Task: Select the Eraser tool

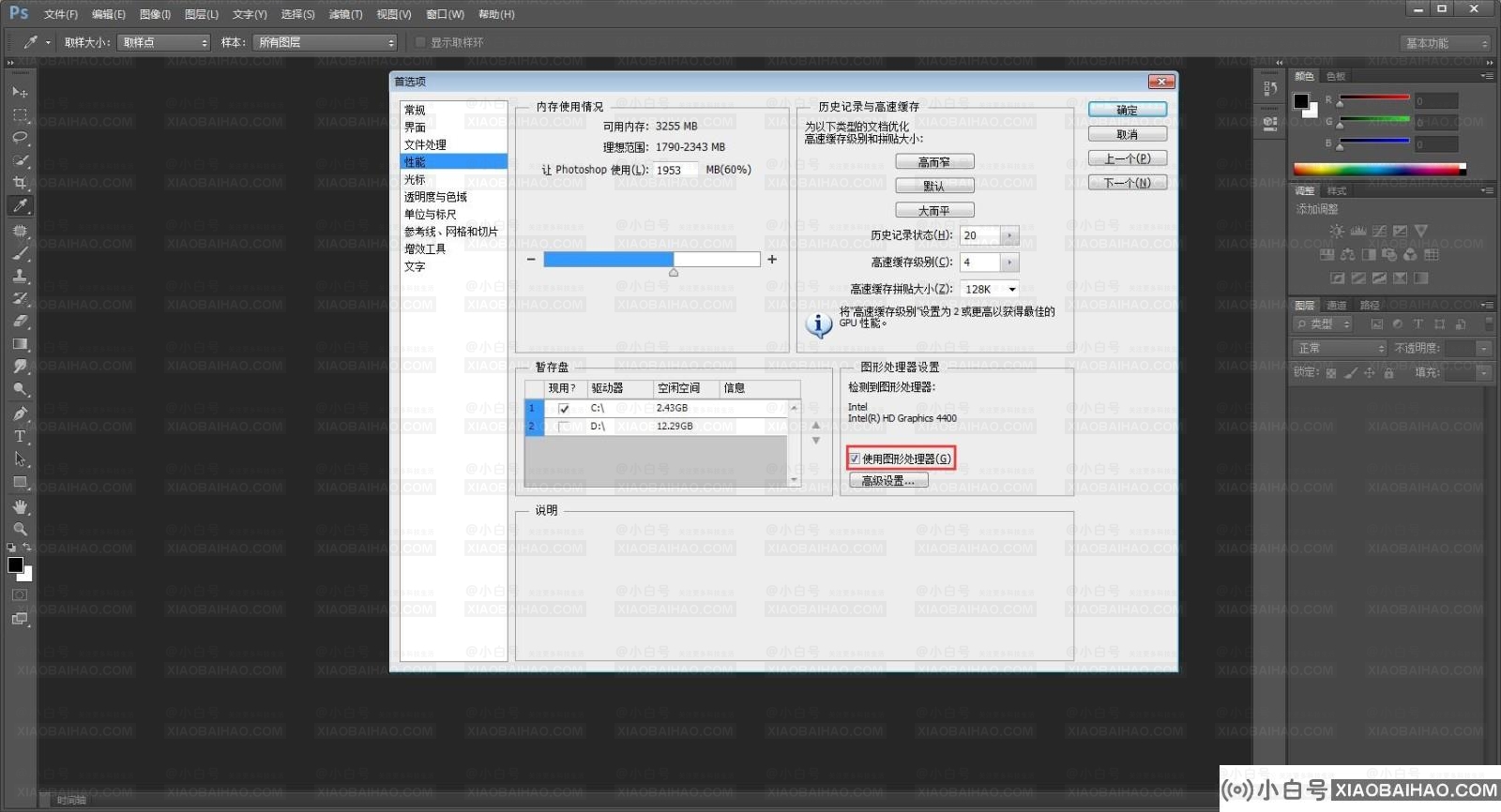Action: [x=20, y=321]
